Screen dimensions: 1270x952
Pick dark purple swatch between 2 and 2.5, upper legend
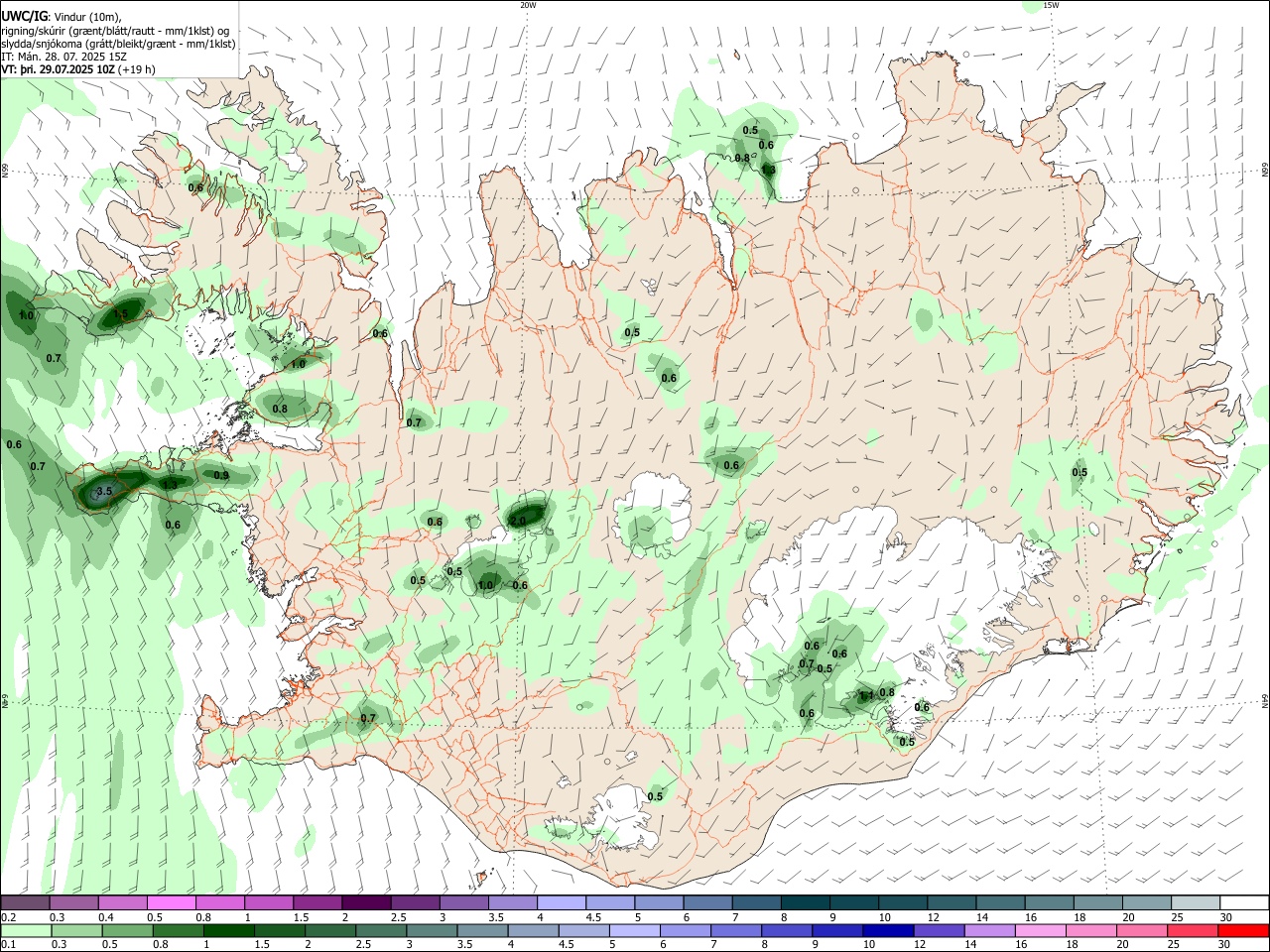pos(366,903)
